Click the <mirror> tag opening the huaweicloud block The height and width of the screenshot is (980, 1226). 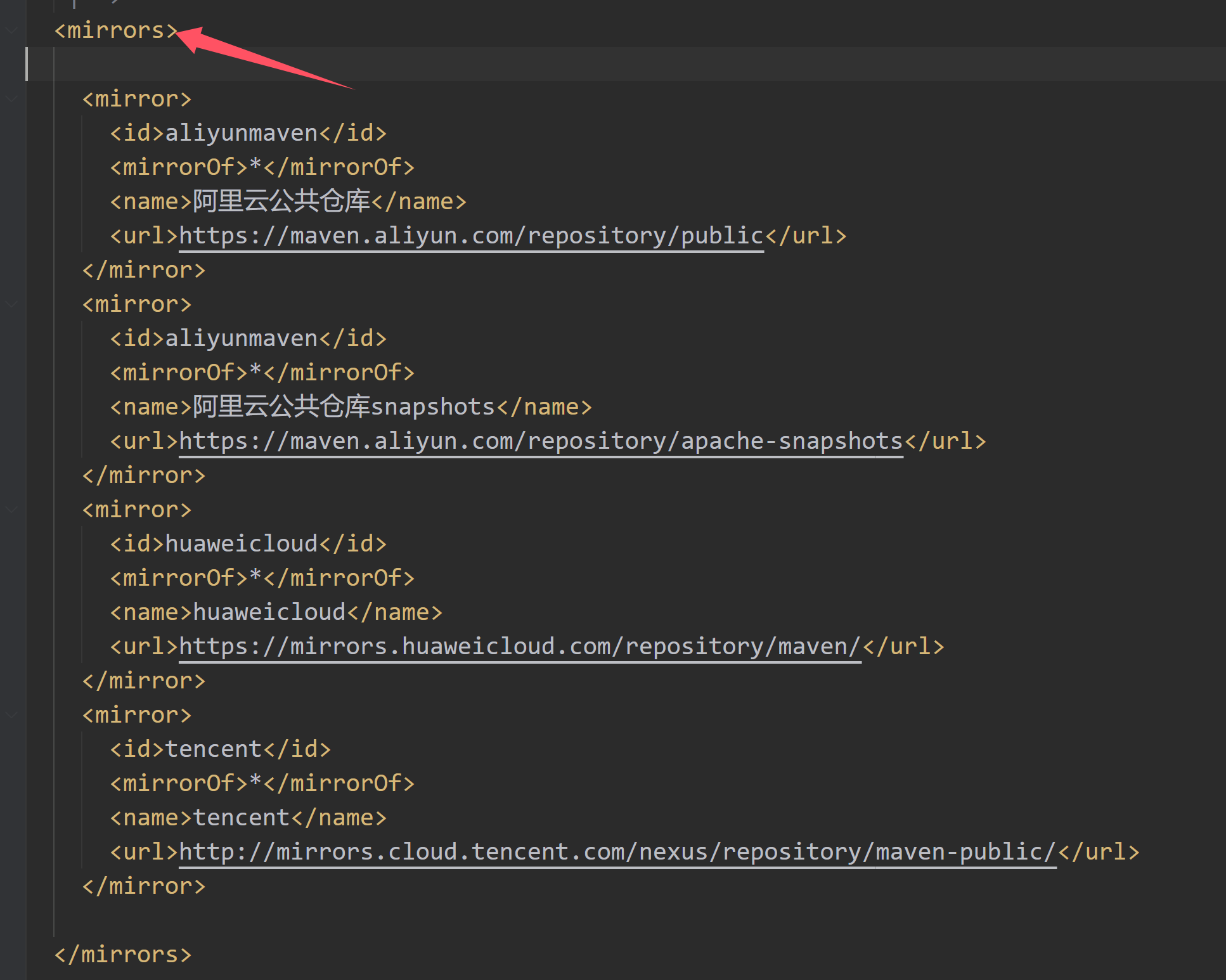(136, 510)
